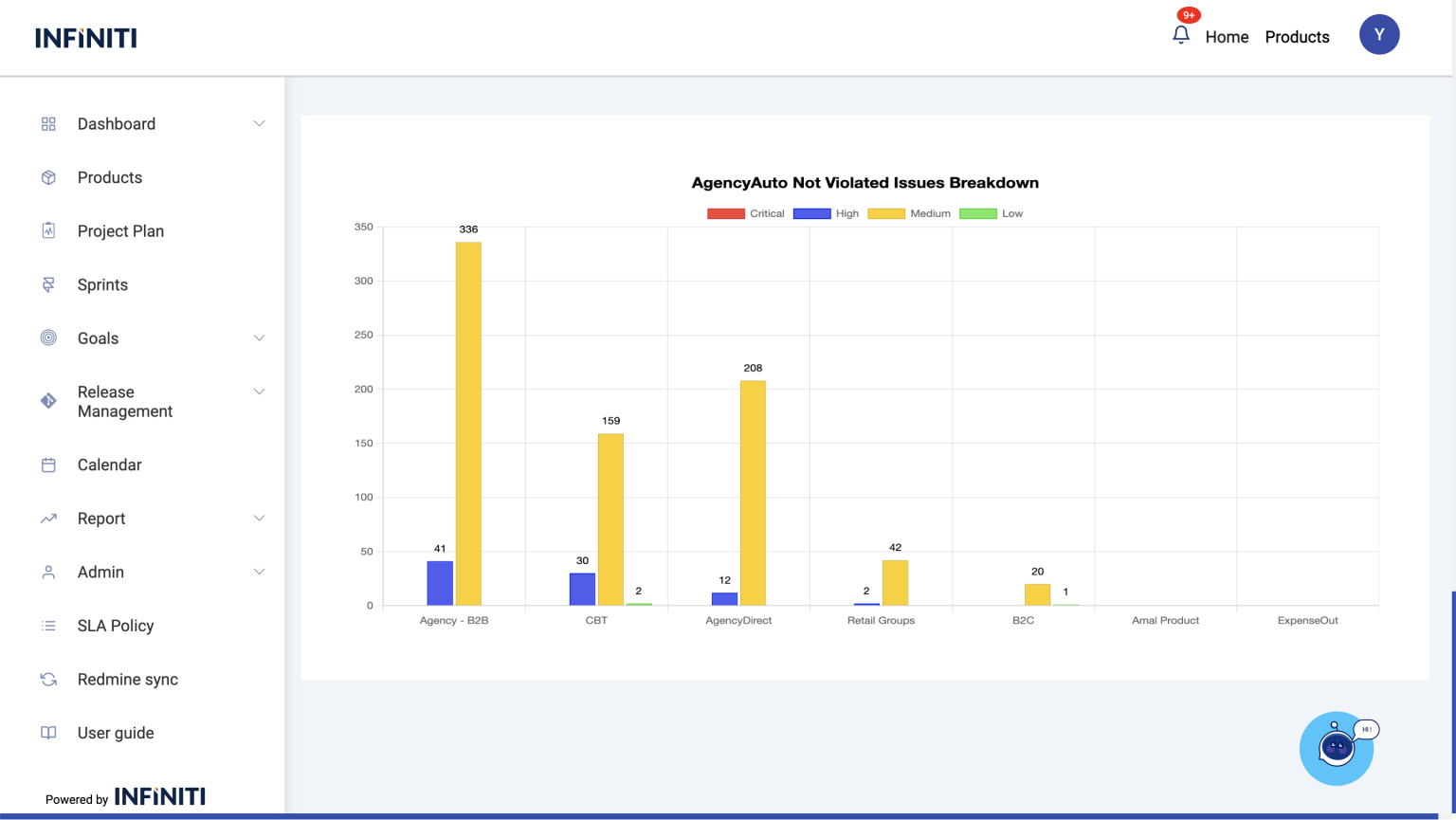
Task: Open Products link in top navigation
Action: [x=1297, y=37]
